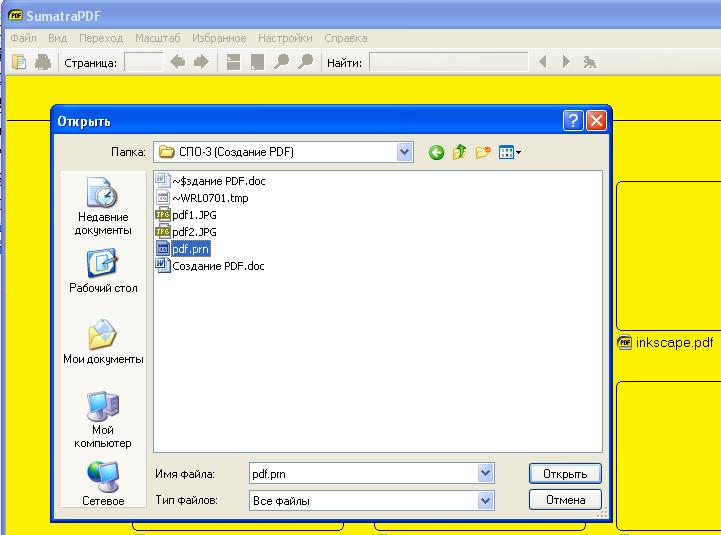Open the Масштаб menu
This screenshot has height=535, width=721.
tap(158, 38)
